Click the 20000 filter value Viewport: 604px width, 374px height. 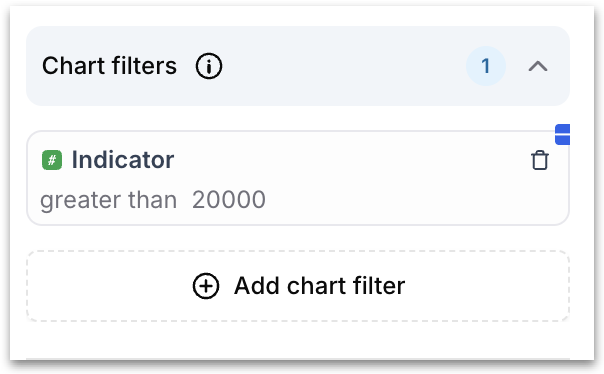click(229, 200)
